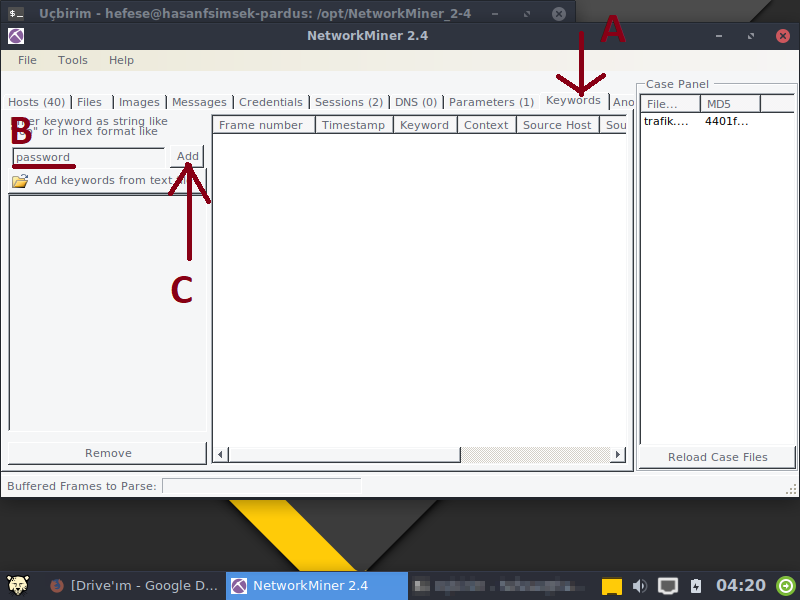800x600 pixels.
Task: Select the trafik case file row
Action: tap(717, 121)
